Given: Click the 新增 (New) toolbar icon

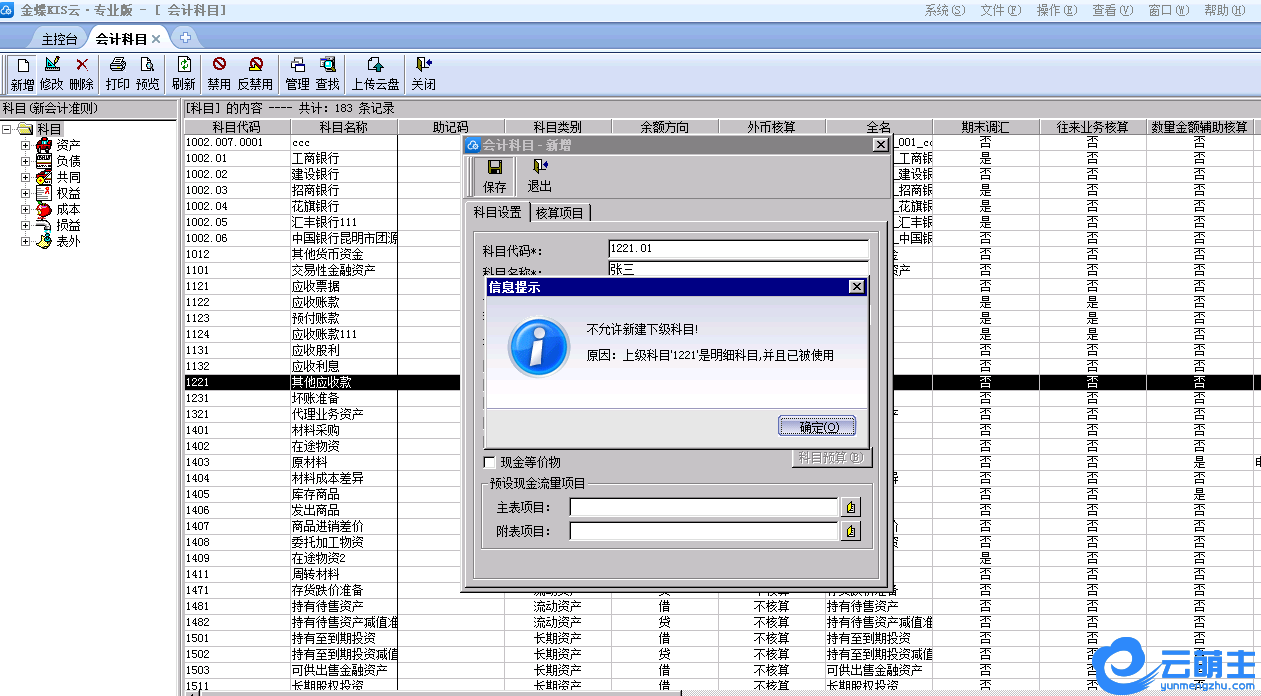Looking at the screenshot, I should [x=22, y=73].
